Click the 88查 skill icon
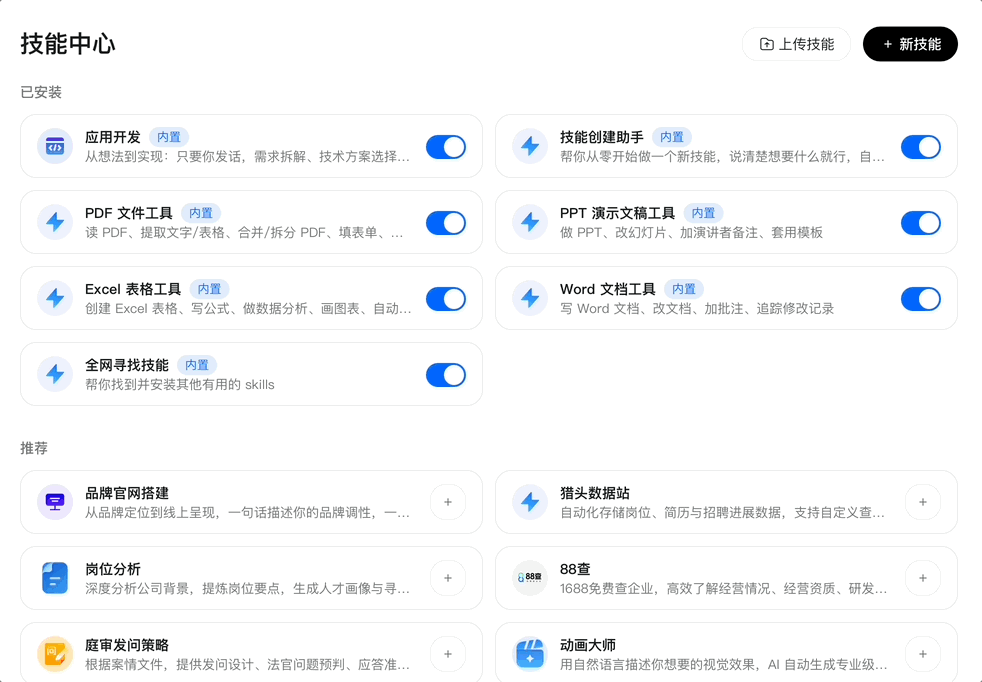Screen dimensions: 982x682 (529, 578)
